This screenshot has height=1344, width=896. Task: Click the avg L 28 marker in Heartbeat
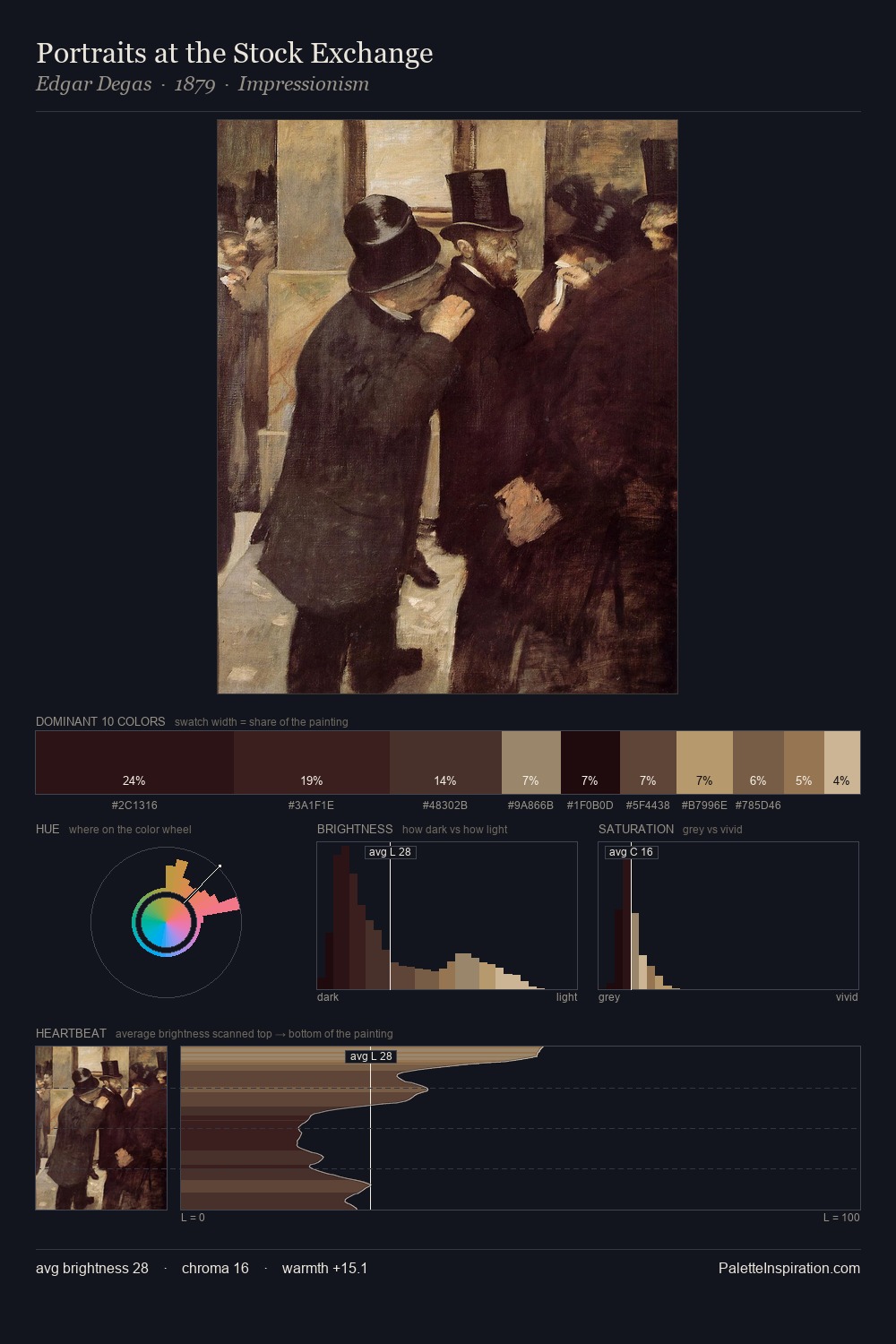pos(370,1056)
